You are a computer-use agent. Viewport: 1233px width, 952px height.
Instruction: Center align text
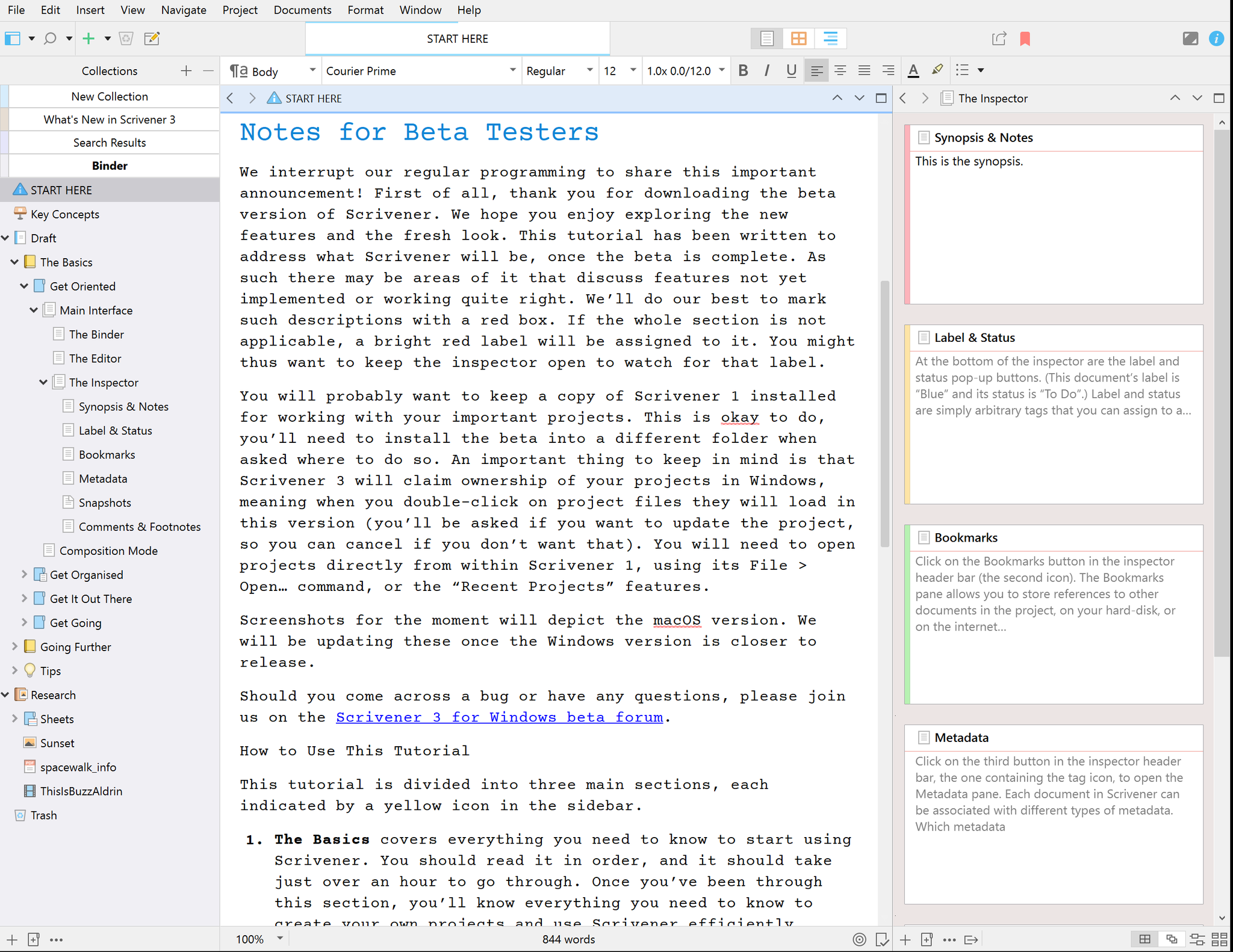pyautogui.click(x=840, y=71)
